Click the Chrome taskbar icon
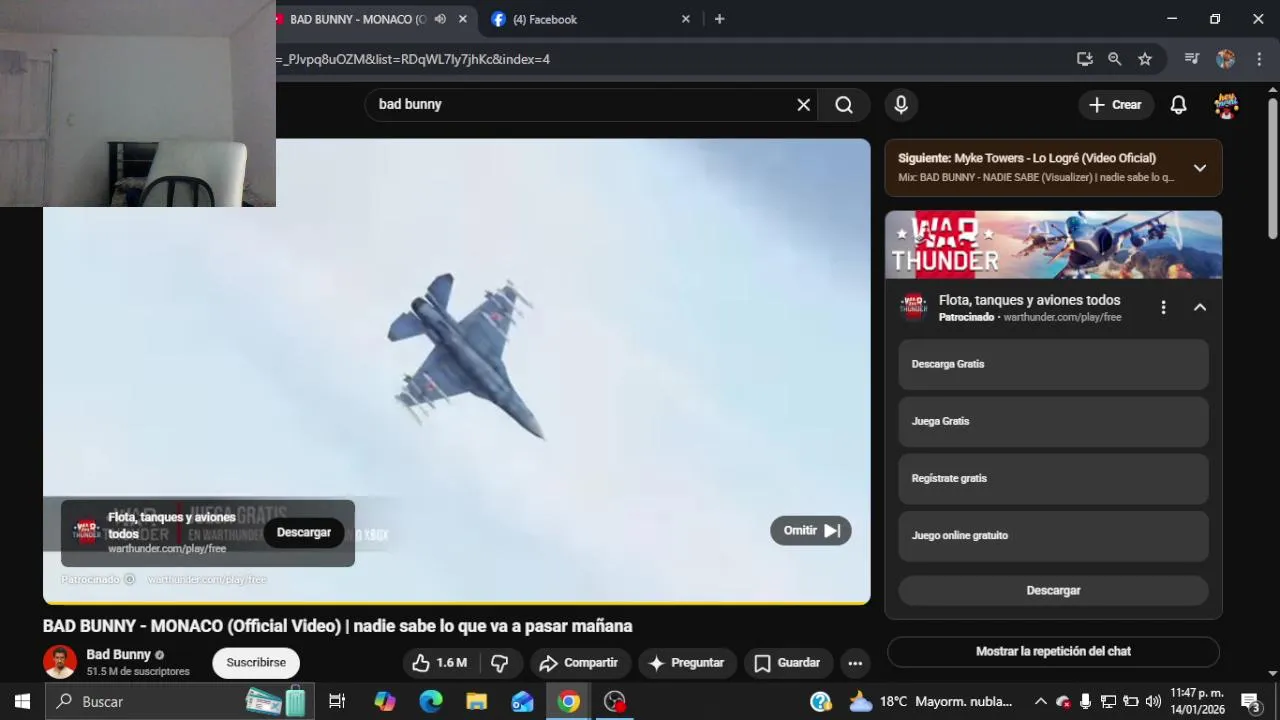 [569, 701]
